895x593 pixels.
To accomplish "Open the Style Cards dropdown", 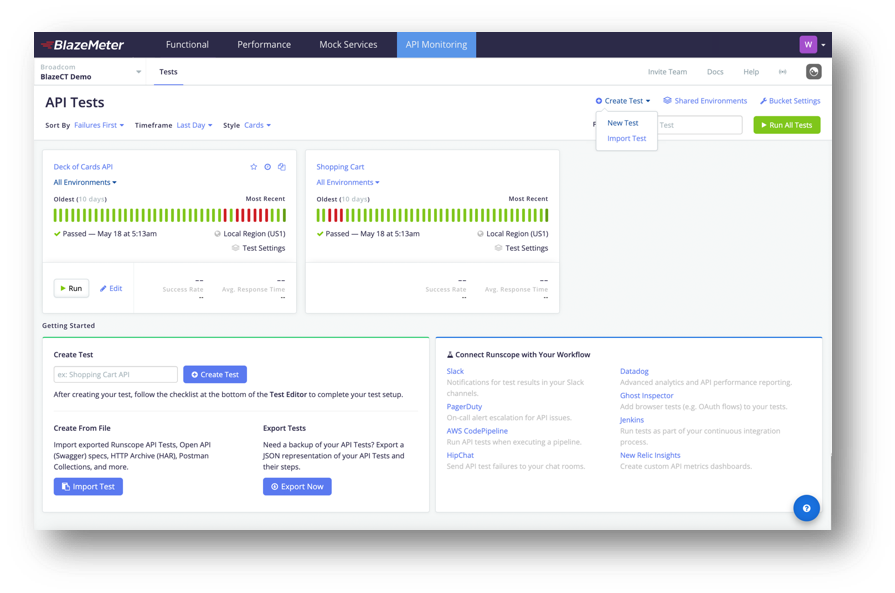I will click(x=257, y=125).
